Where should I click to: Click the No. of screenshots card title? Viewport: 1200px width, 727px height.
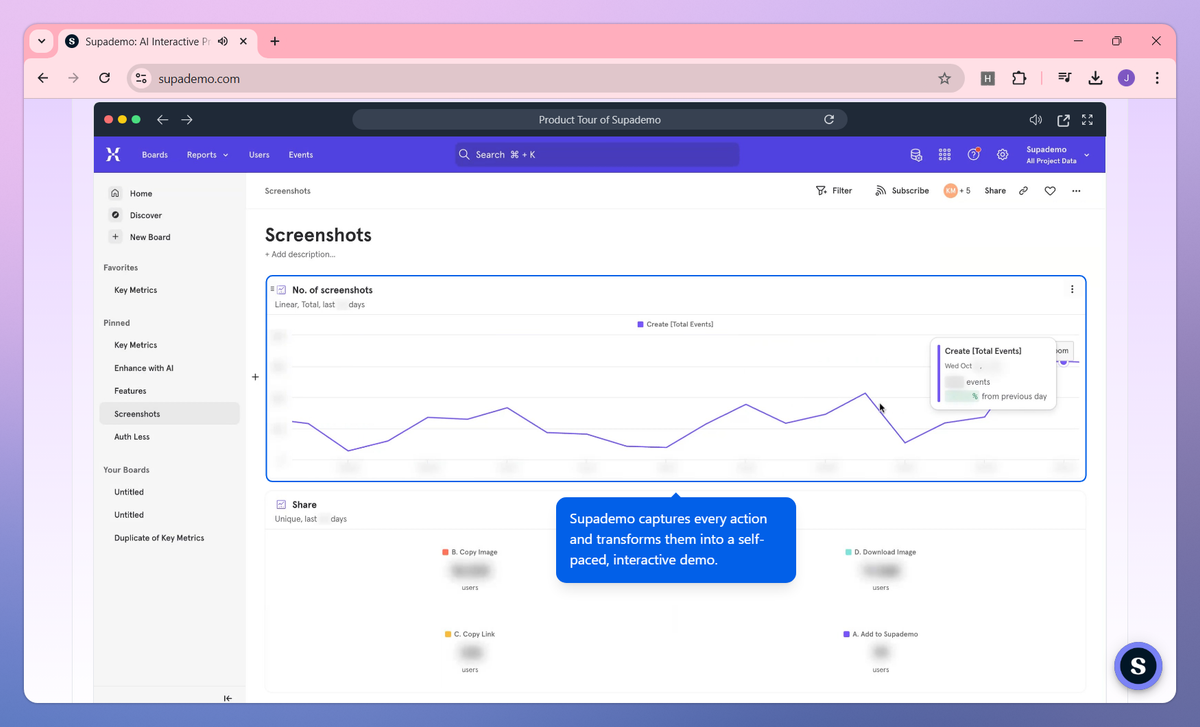[332, 290]
